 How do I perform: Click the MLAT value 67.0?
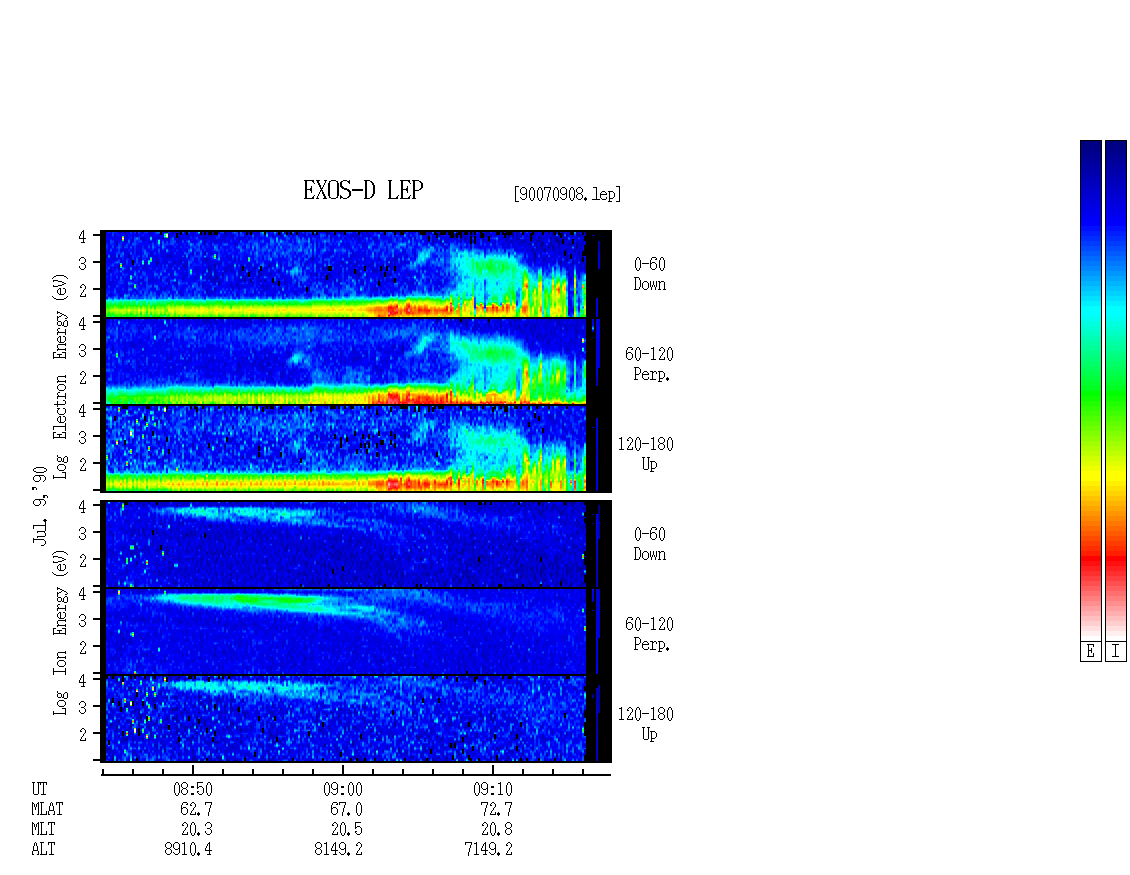347,809
